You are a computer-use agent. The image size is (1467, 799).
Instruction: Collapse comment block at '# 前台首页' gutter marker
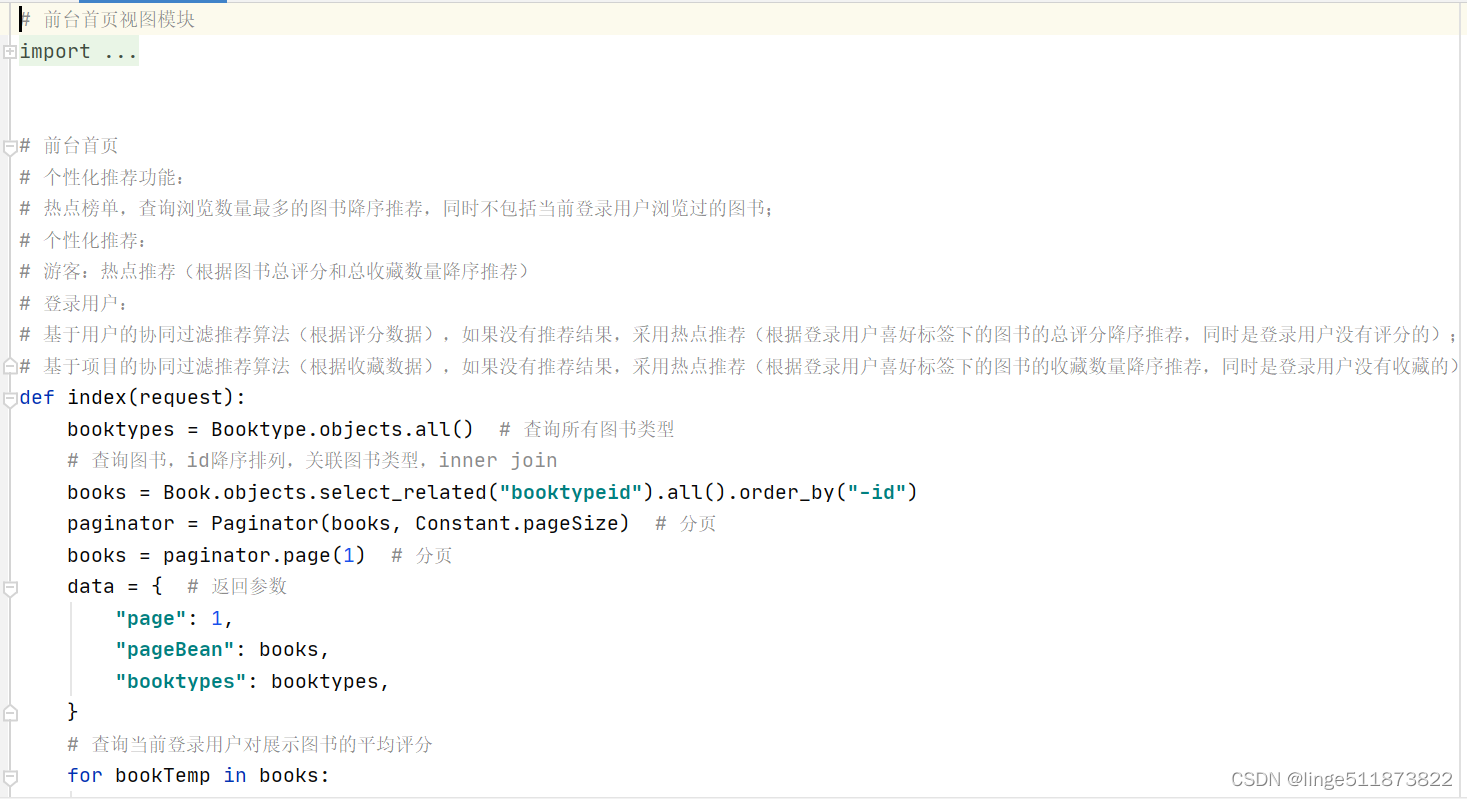click(x=9, y=146)
